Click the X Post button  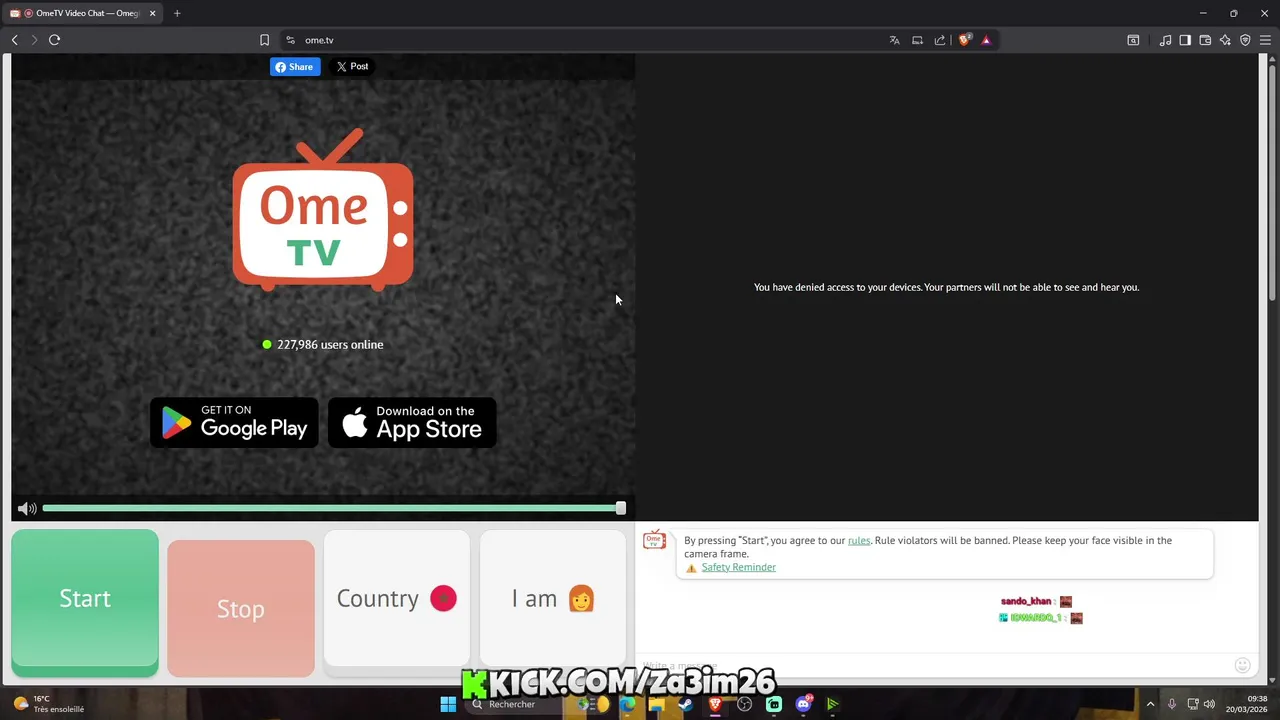(x=352, y=67)
